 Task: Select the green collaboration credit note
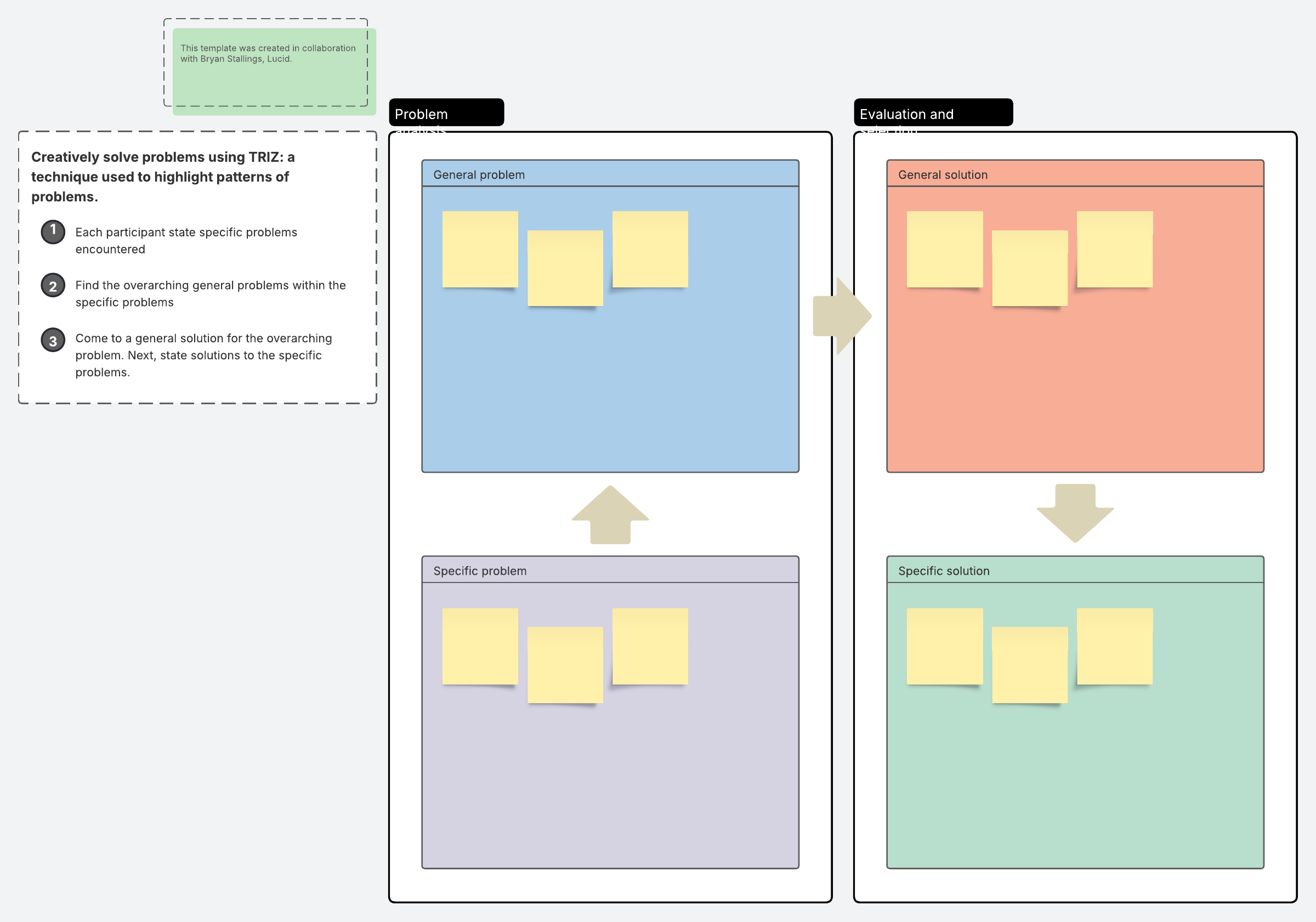coord(274,72)
